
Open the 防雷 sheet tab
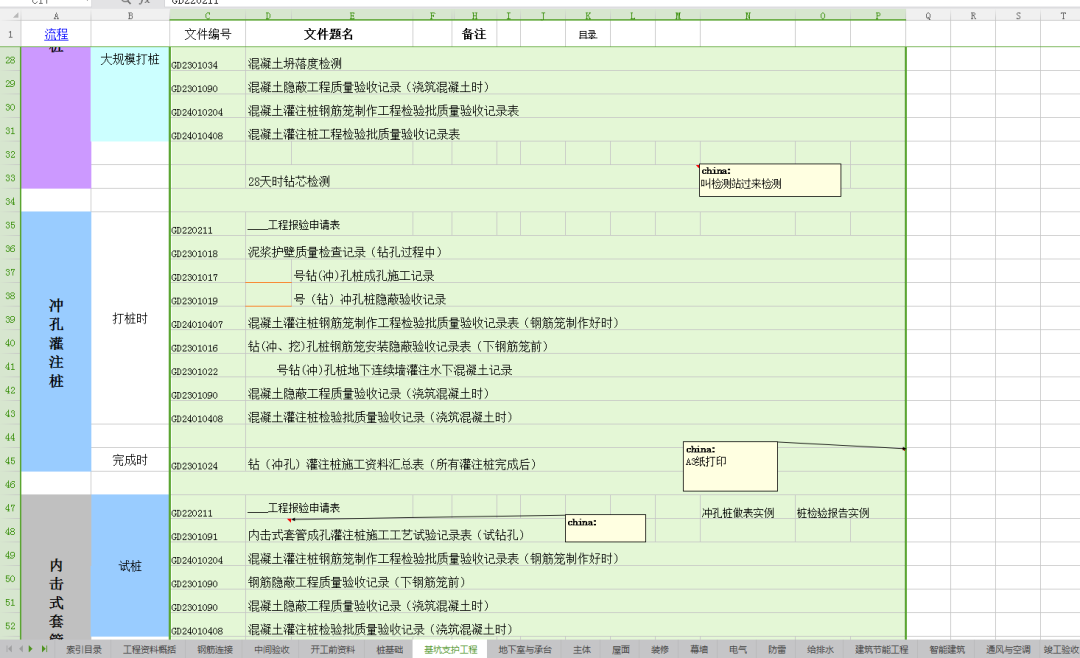pos(777,650)
